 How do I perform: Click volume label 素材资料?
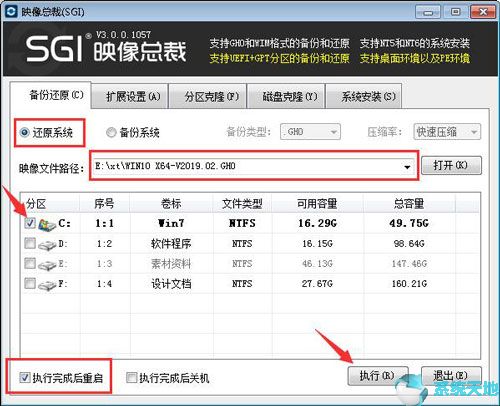171,264
